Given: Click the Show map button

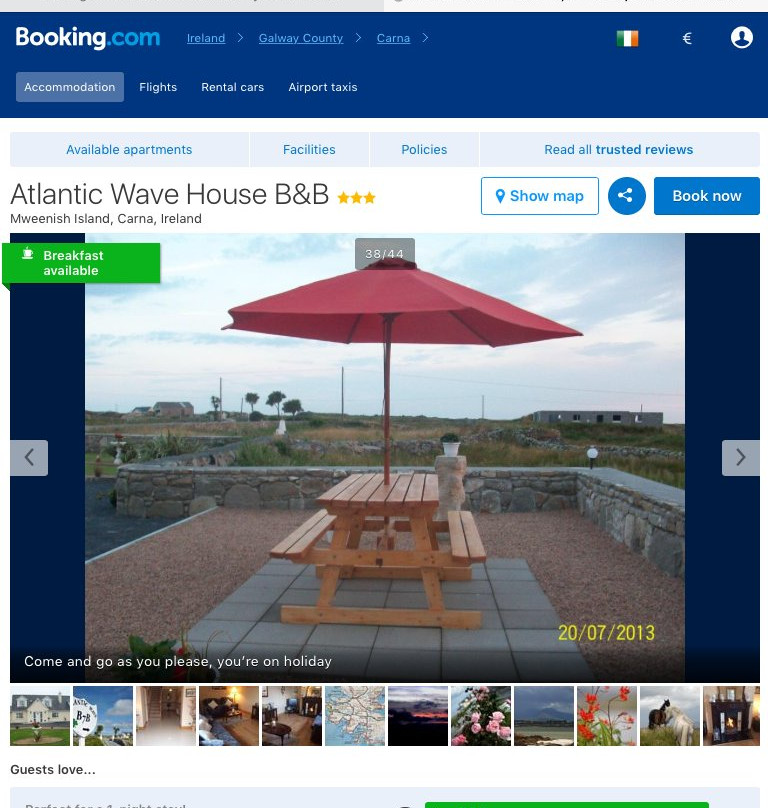Looking at the screenshot, I should pyautogui.click(x=540, y=196).
